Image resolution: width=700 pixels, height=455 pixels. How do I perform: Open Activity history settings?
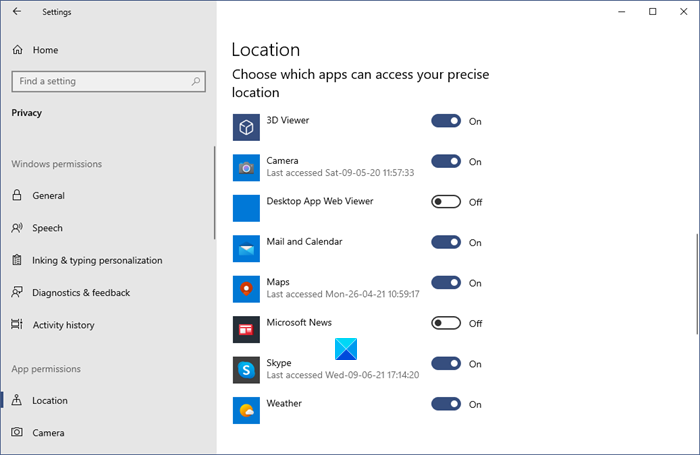(x=108, y=325)
